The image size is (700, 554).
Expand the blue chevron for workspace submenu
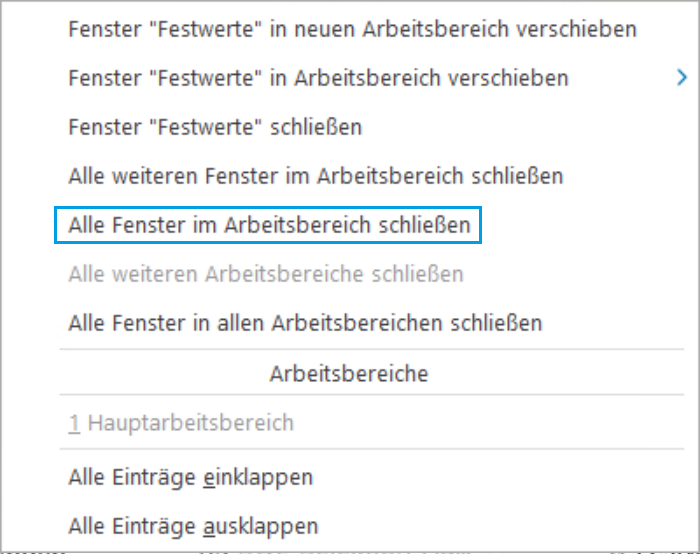click(682, 77)
